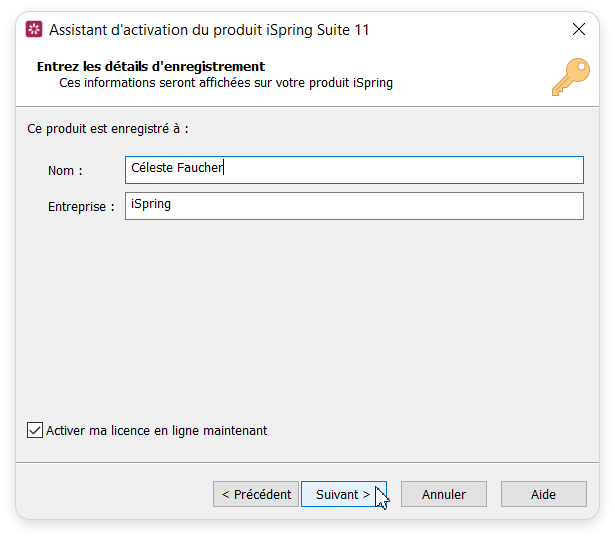Toggle the online license activation checkbox
The width and height of the screenshot is (615, 539).
(36, 431)
